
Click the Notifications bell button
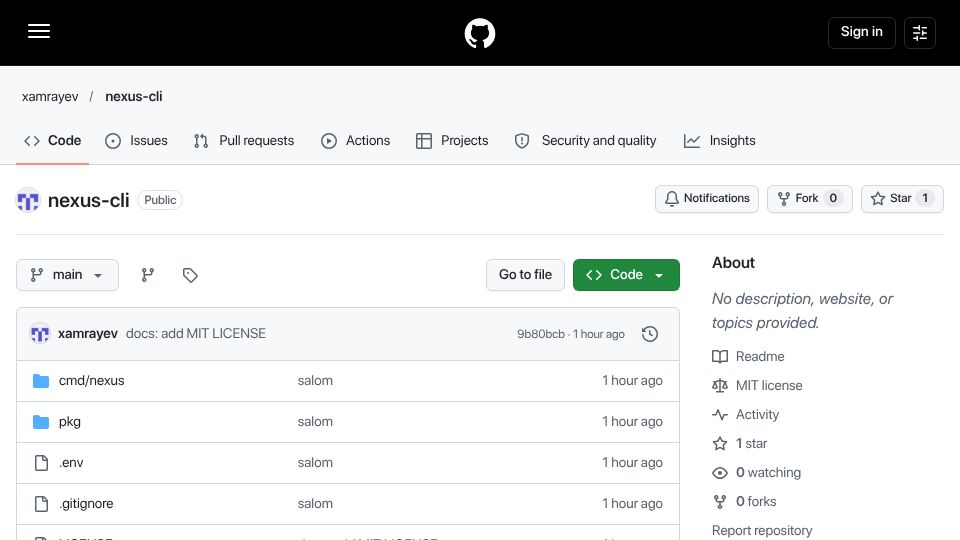pyautogui.click(x=707, y=198)
